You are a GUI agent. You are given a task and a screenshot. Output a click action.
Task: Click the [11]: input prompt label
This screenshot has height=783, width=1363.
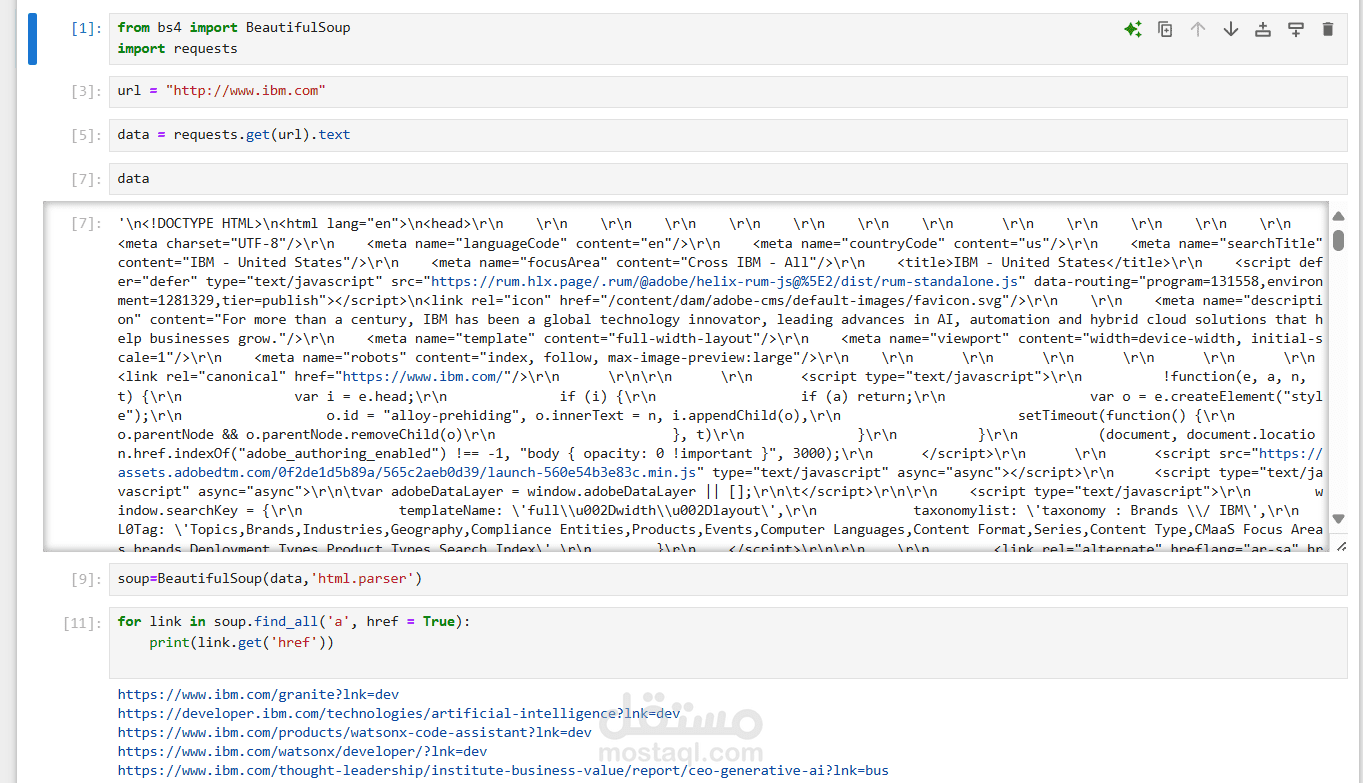pos(82,623)
